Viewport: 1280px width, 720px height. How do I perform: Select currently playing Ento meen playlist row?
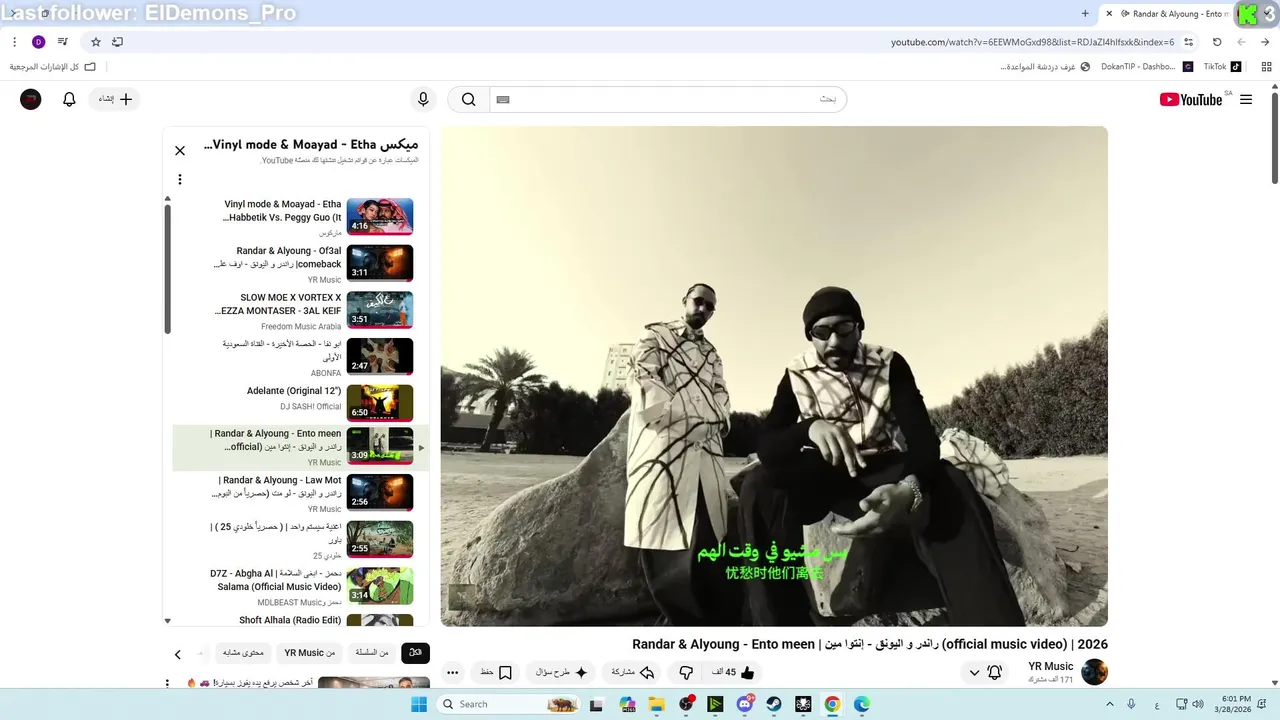(x=300, y=447)
